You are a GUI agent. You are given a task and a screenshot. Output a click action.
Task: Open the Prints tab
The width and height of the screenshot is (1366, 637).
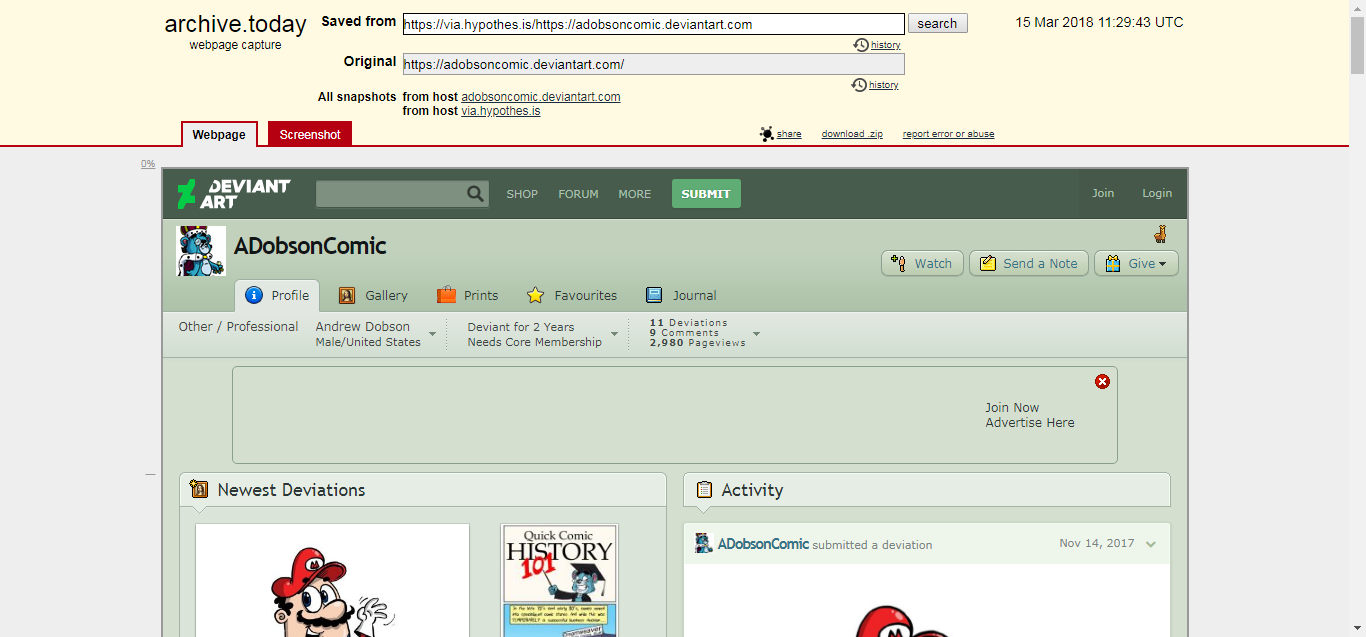[x=467, y=295]
